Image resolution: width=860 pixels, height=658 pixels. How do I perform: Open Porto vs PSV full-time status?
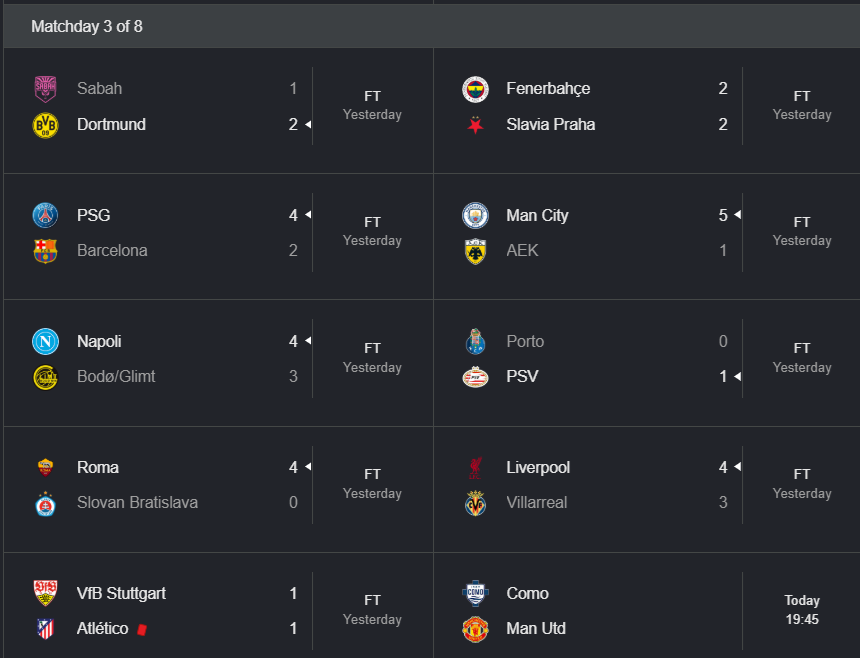coord(801,358)
